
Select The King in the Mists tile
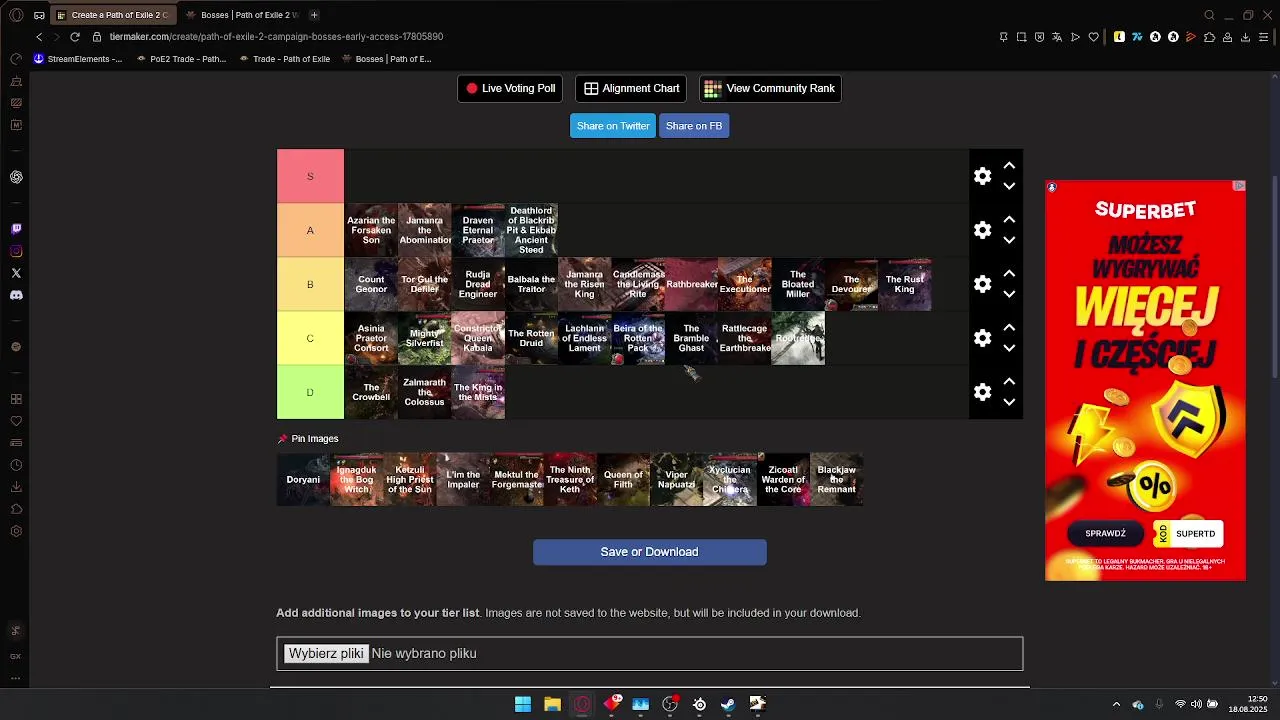pyautogui.click(x=478, y=392)
